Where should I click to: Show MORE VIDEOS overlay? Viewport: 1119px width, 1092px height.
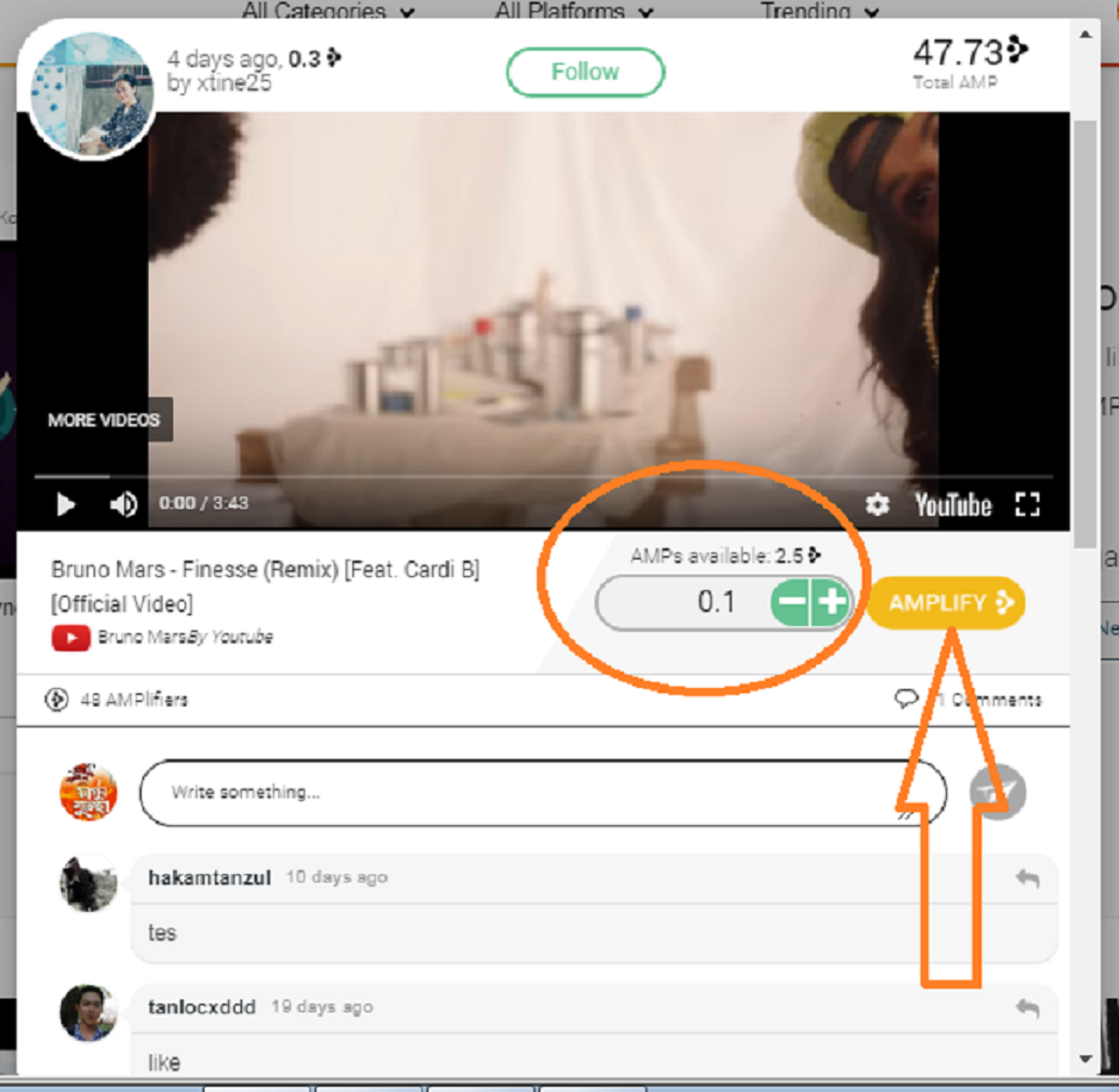[104, 420]
